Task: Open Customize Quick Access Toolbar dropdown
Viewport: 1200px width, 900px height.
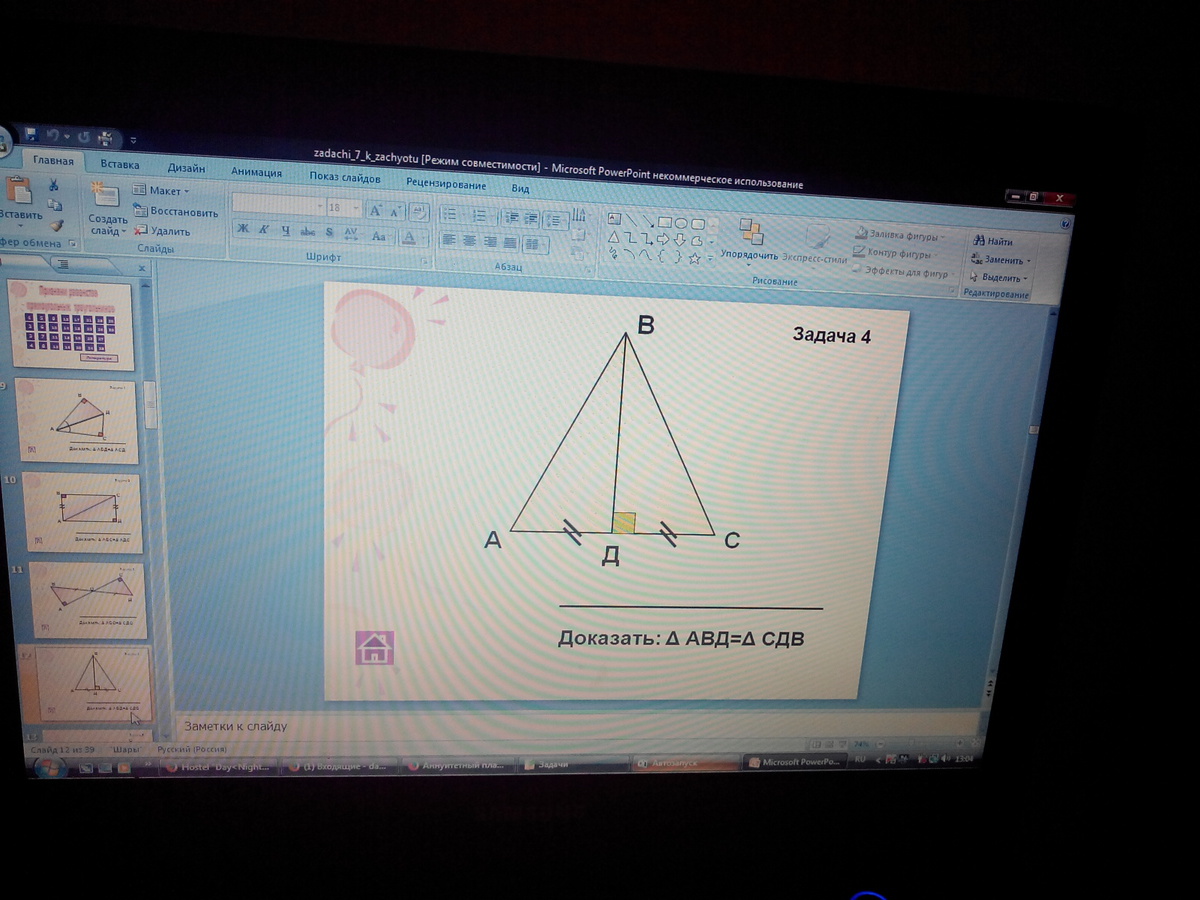Action: click(133, 139)
